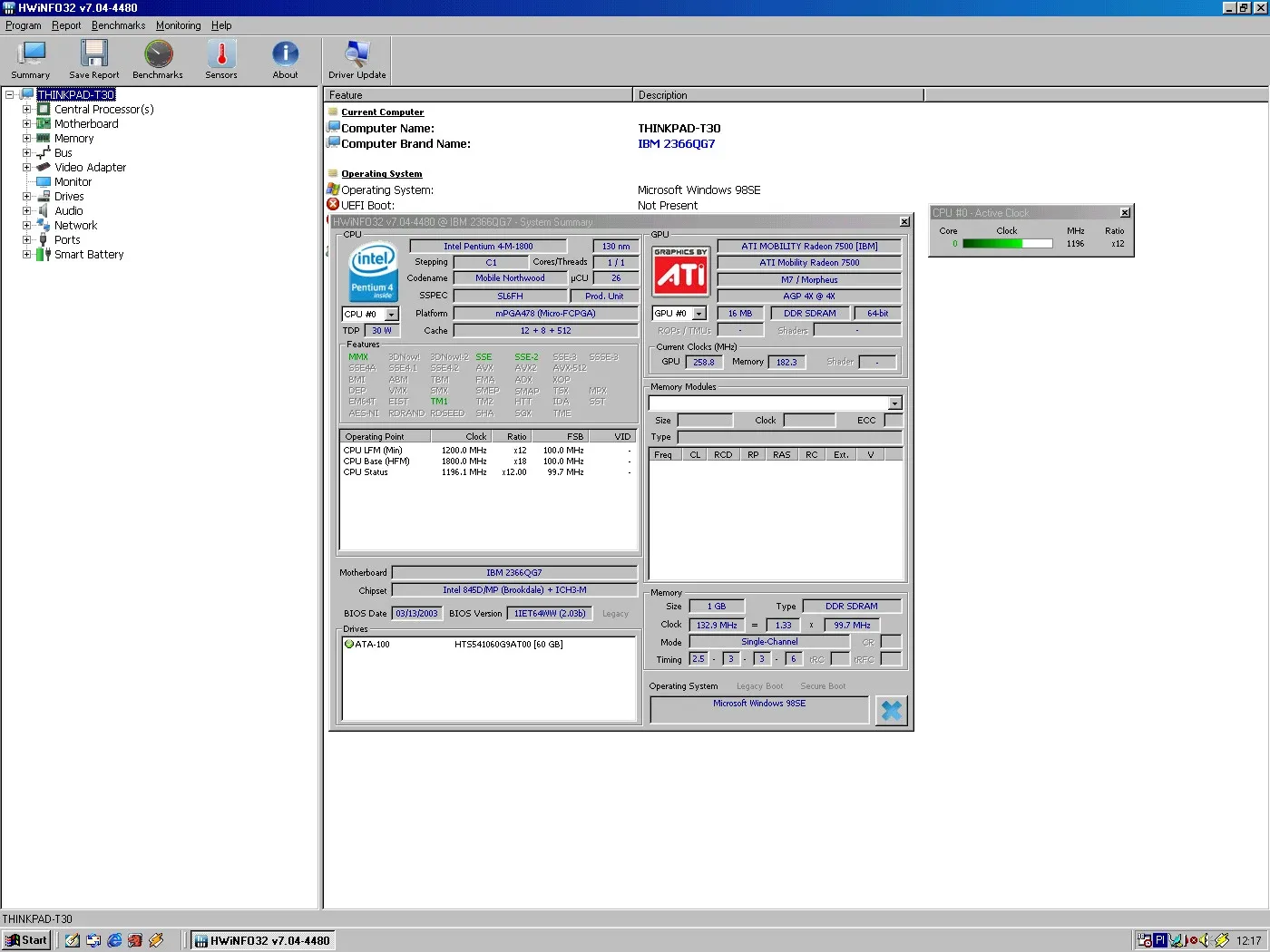Close the CPU #0 Active Clock window
Image resolution: width=1270 pixels, height=952 pixels.
[x=1125, y=213]
